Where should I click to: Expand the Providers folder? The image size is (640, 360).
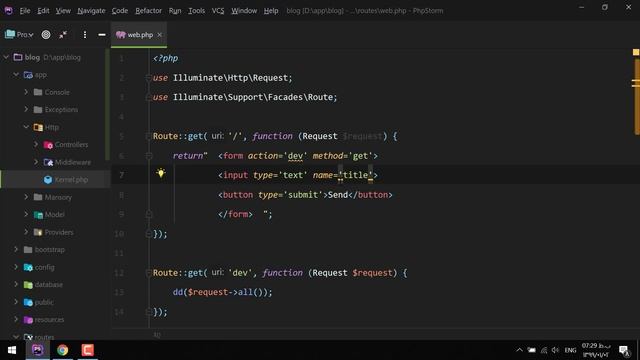pyautogui.click(x=26, y=232)
